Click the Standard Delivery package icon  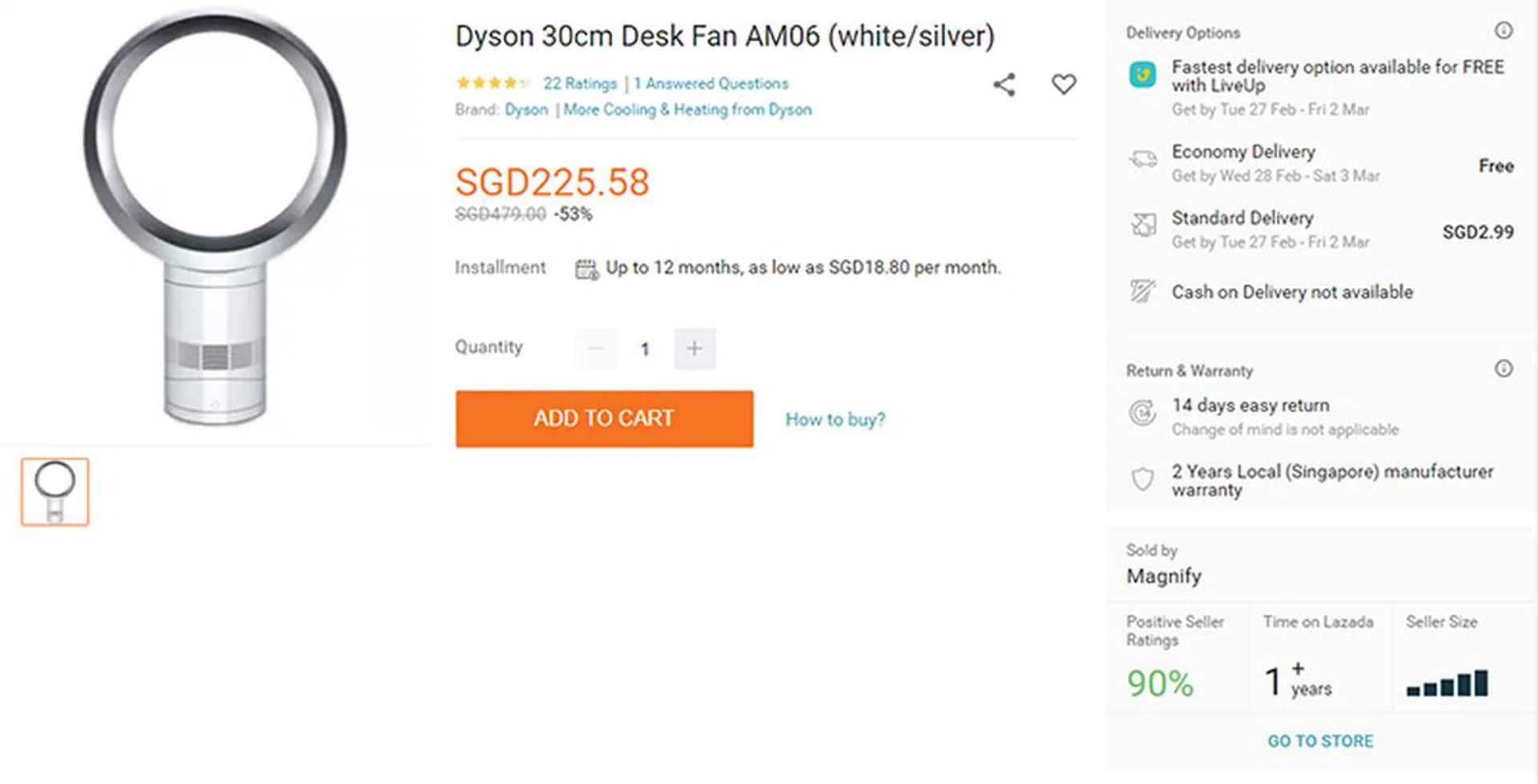(x=1143, y=225)
